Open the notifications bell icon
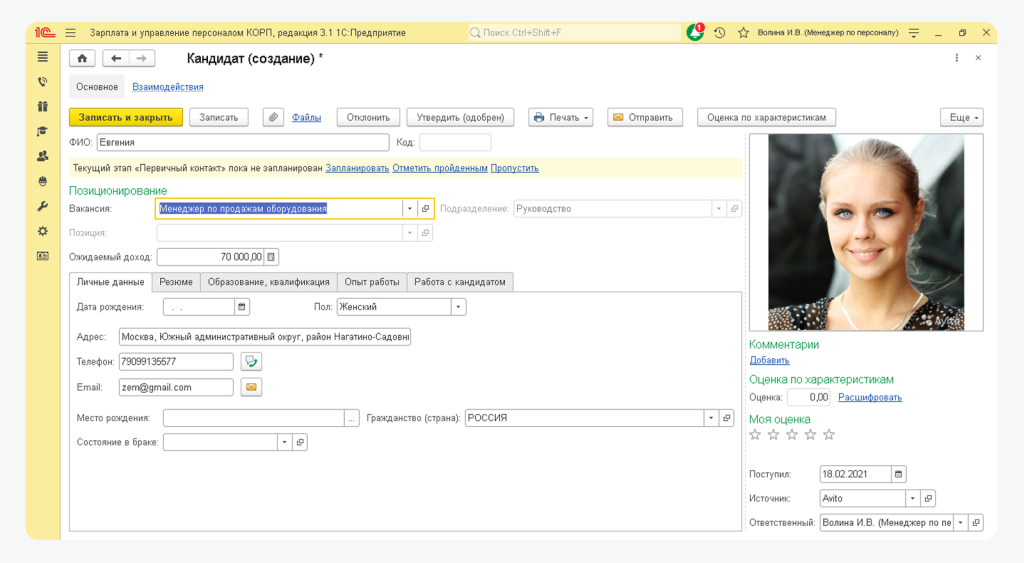1024x563 pixels. (694, 33)
